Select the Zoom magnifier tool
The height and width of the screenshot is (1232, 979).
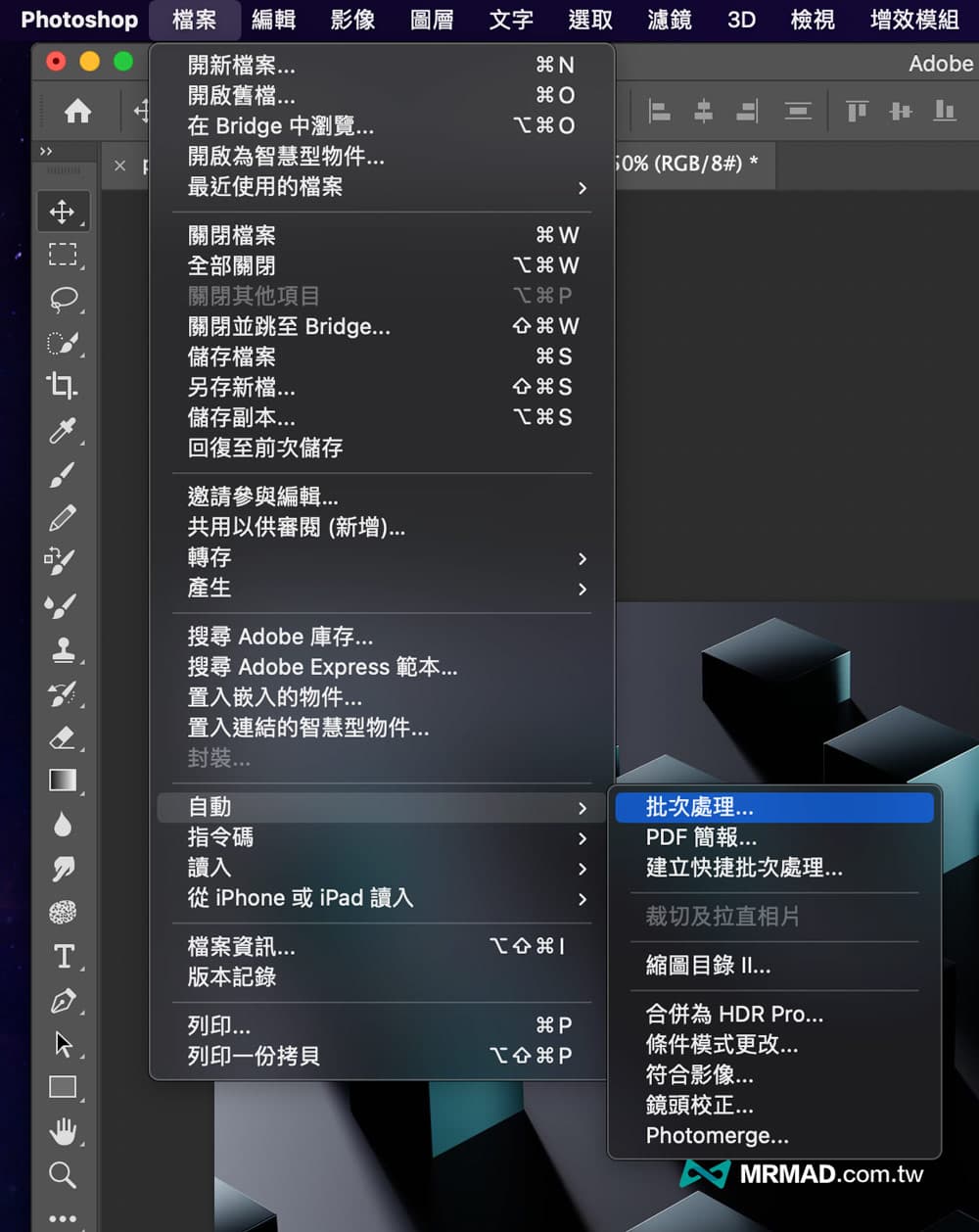point(63,1174)
